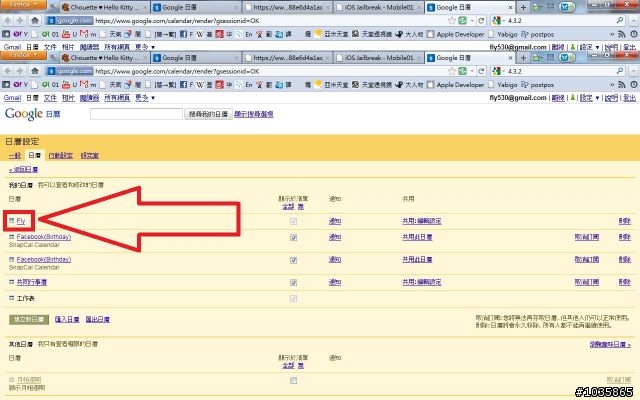Click 刪除 in the Fly row

tap(624, 221)
